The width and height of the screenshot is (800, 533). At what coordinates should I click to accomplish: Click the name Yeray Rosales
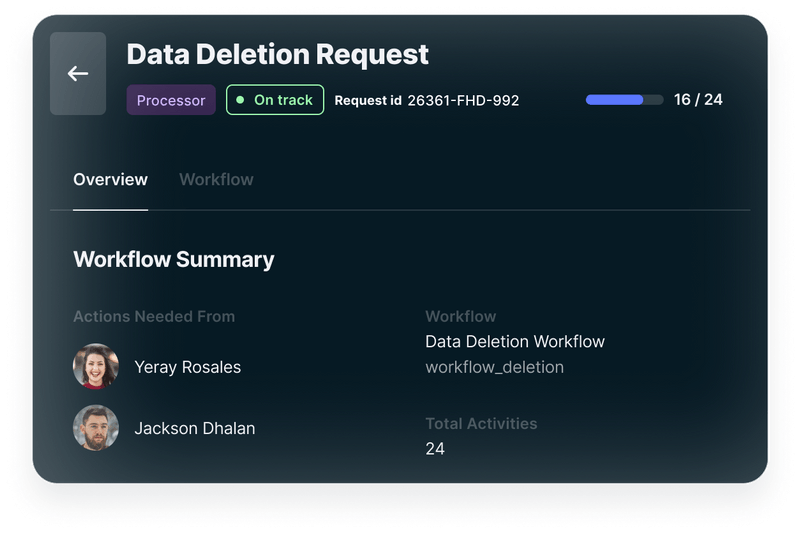coord(188,367)
